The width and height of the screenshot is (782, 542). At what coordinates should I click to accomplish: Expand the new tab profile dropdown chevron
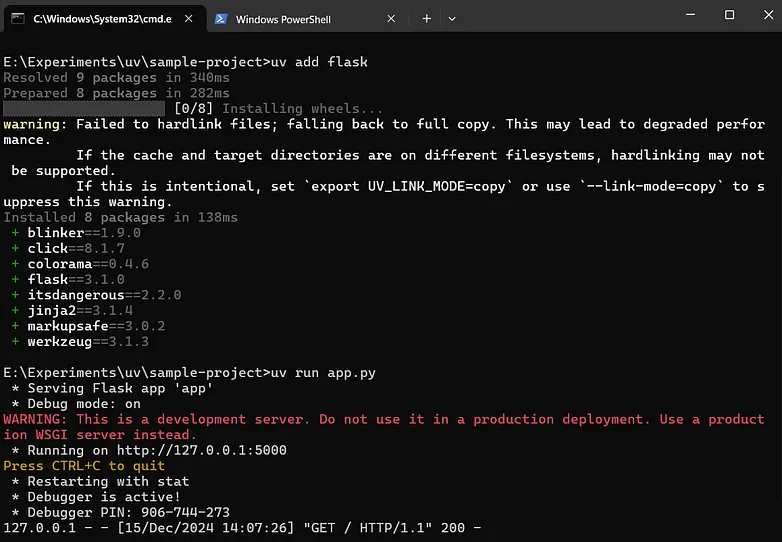tap(452, 19)
